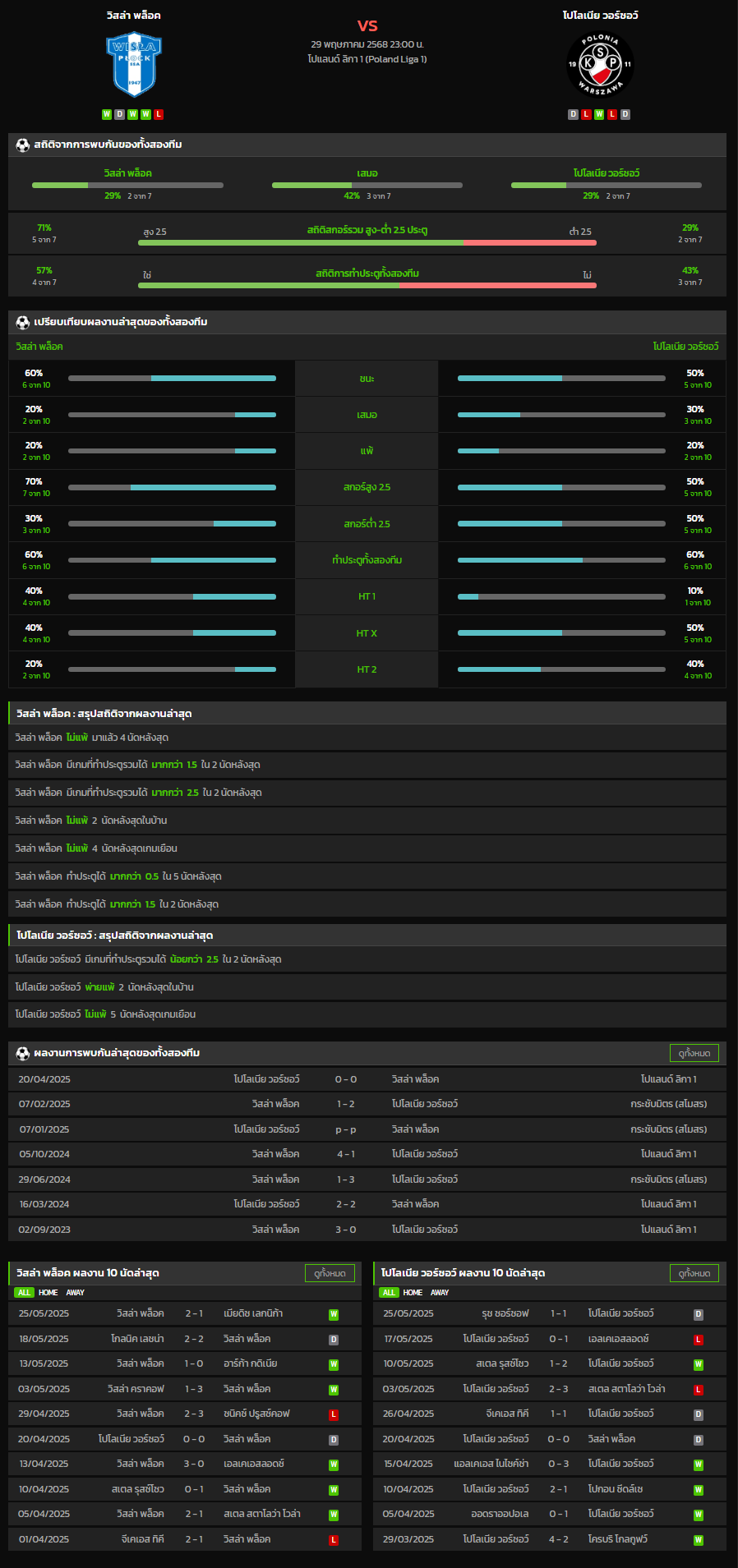Click W badge in วิสล่า พล็อค 3-0 row dated 13/04/2025
738x1568 pixels.
point(334,1465)
